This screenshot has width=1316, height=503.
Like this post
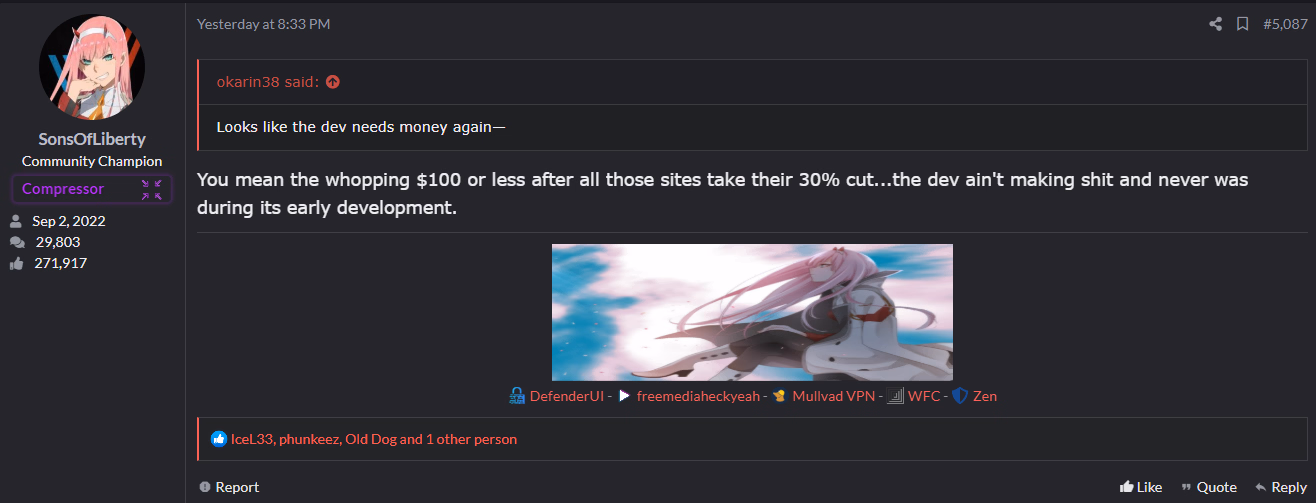click(x=1141, y=487)
